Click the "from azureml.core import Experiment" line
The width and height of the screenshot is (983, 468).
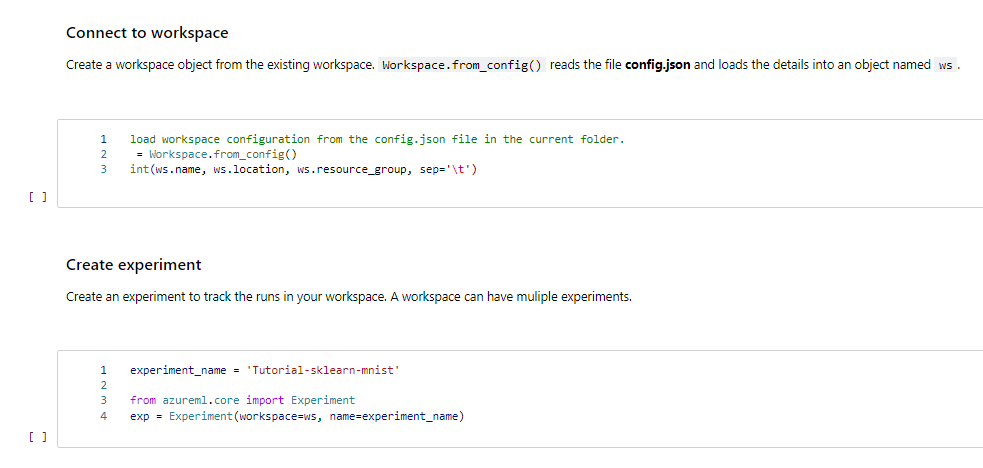tap(242, 400)
